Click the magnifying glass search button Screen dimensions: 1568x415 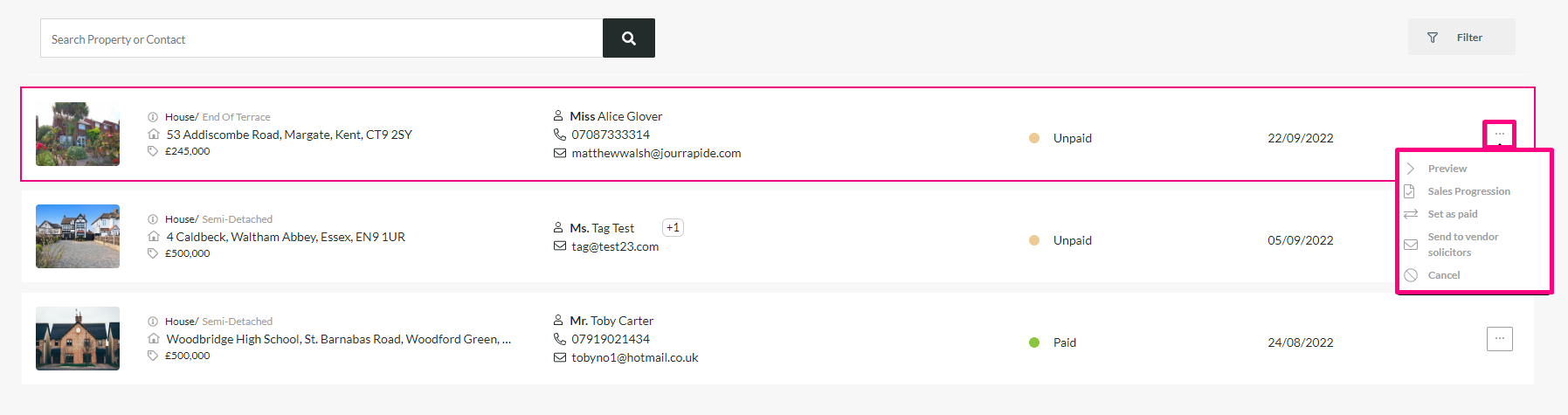coord(629,38)
